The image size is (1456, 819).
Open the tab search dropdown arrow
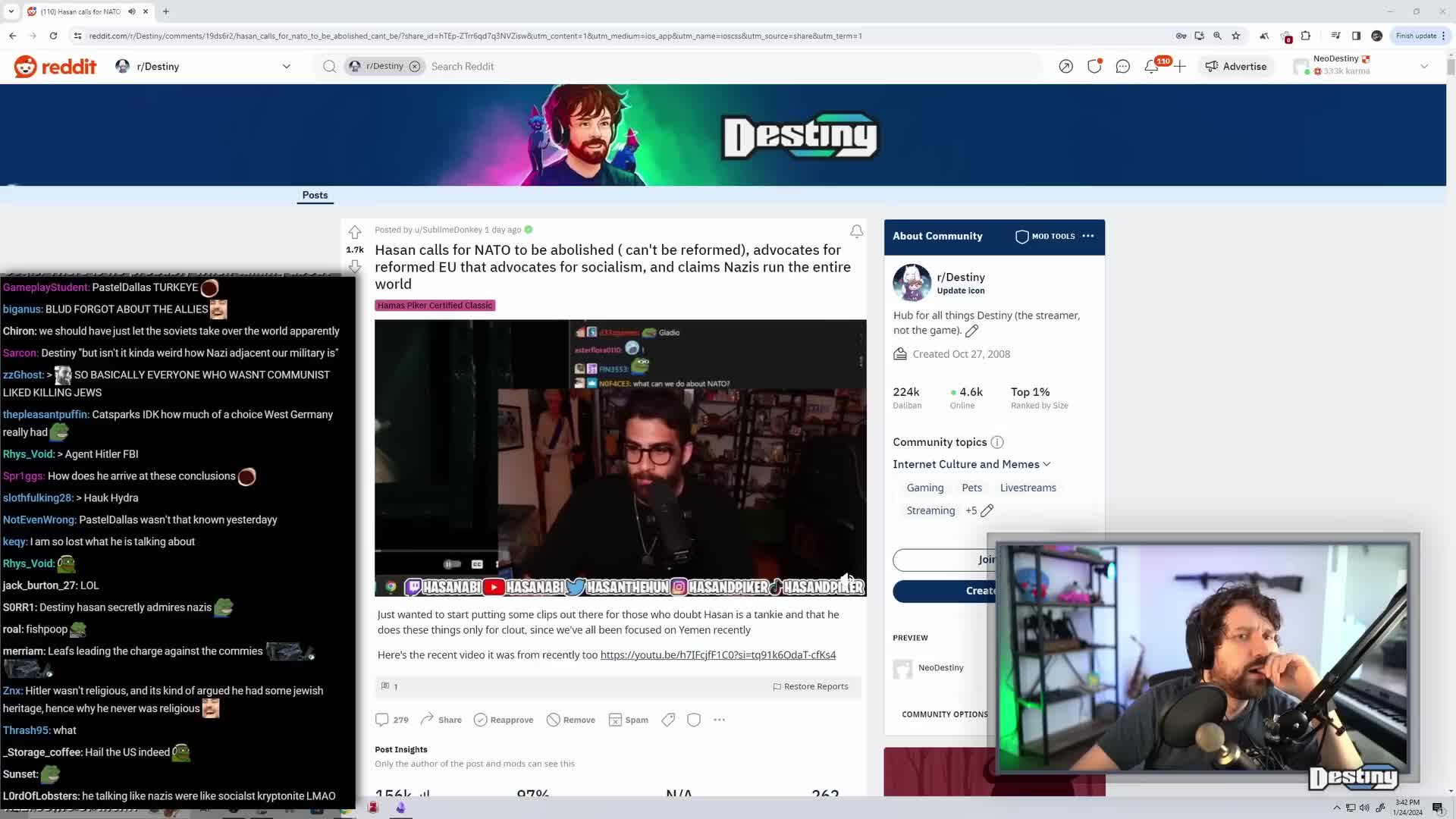click(11, 11)
